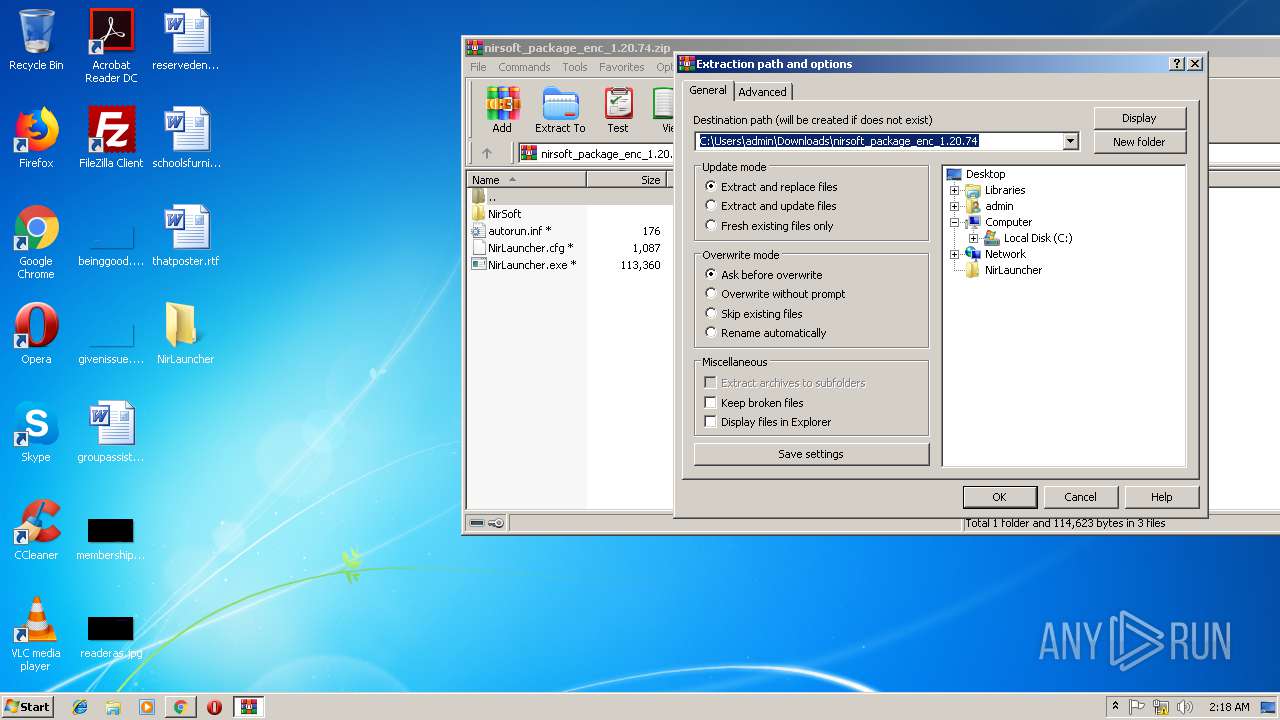Expand the admin tree node
This screenshot has height=720, width=1280.
pyautogui.click(x=954, y=206)
